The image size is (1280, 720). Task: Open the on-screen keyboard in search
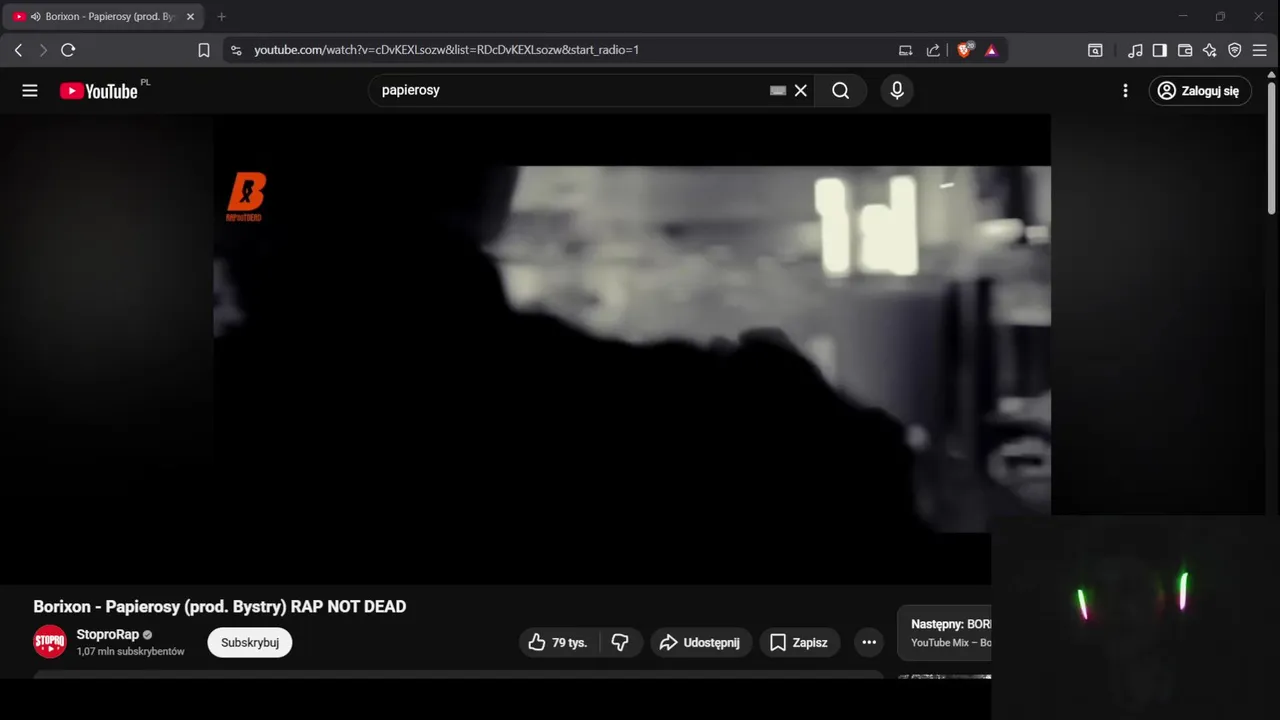[x=778, y=90]
